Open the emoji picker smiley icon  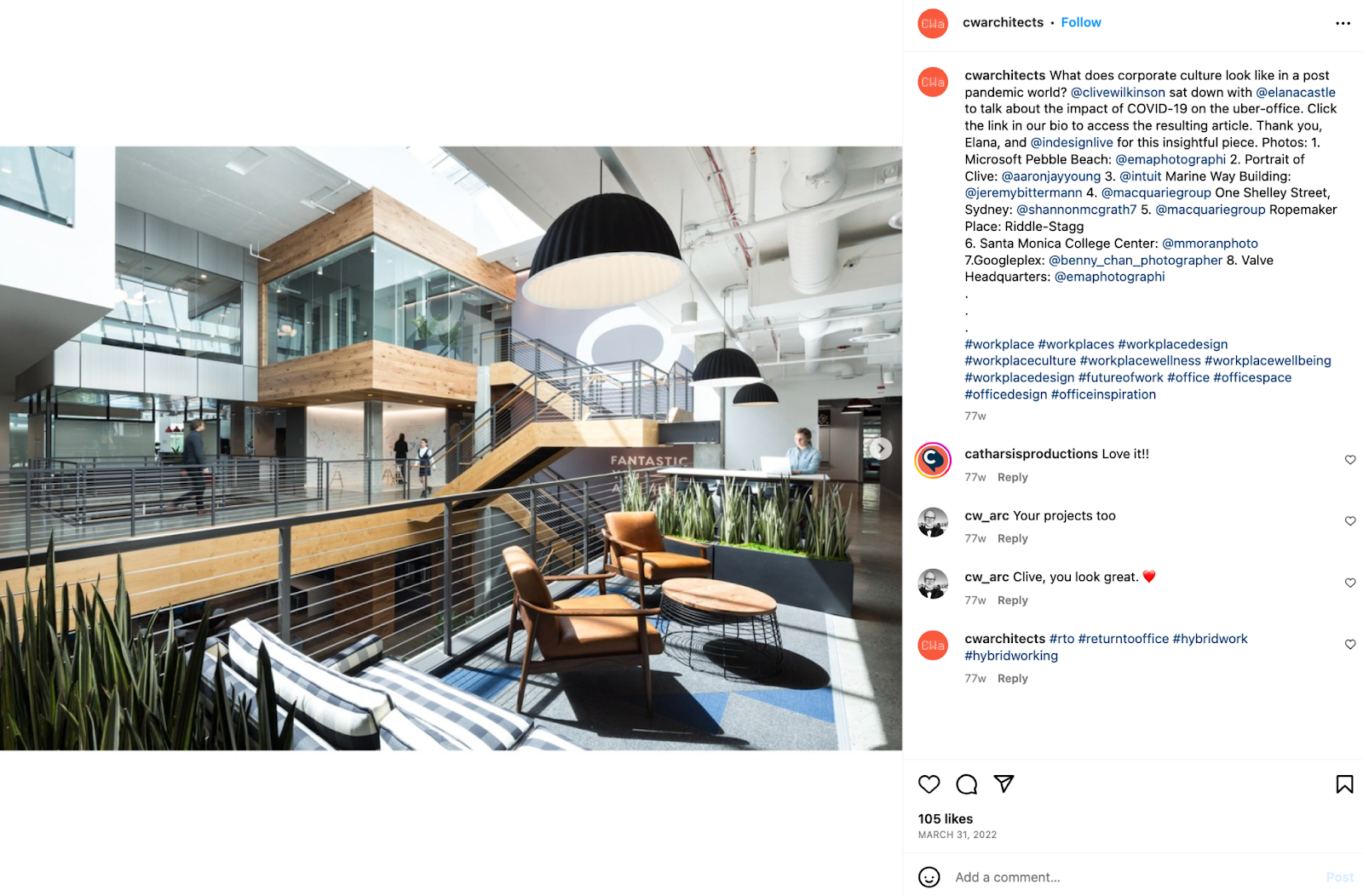pyautogui.click(x=929, y=877)
